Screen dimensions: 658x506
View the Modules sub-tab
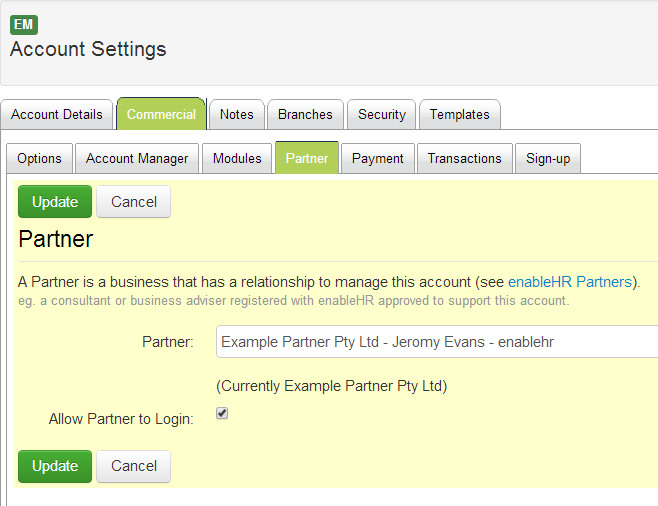point(237,158)
